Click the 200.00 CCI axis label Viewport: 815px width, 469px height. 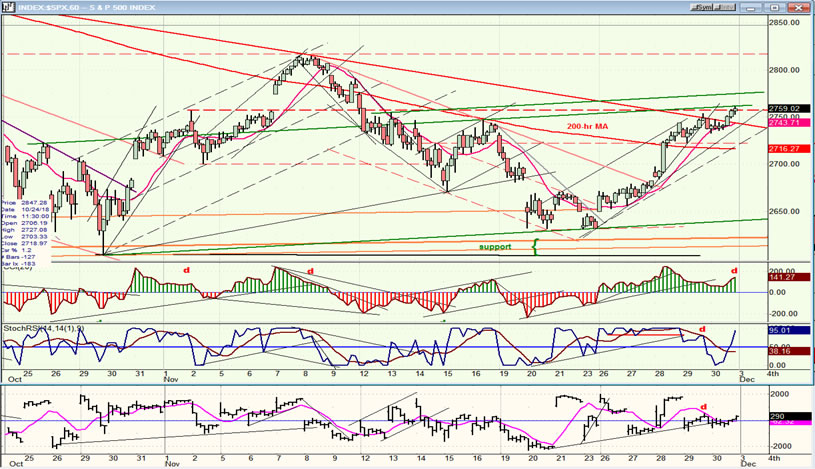(782, 271)
